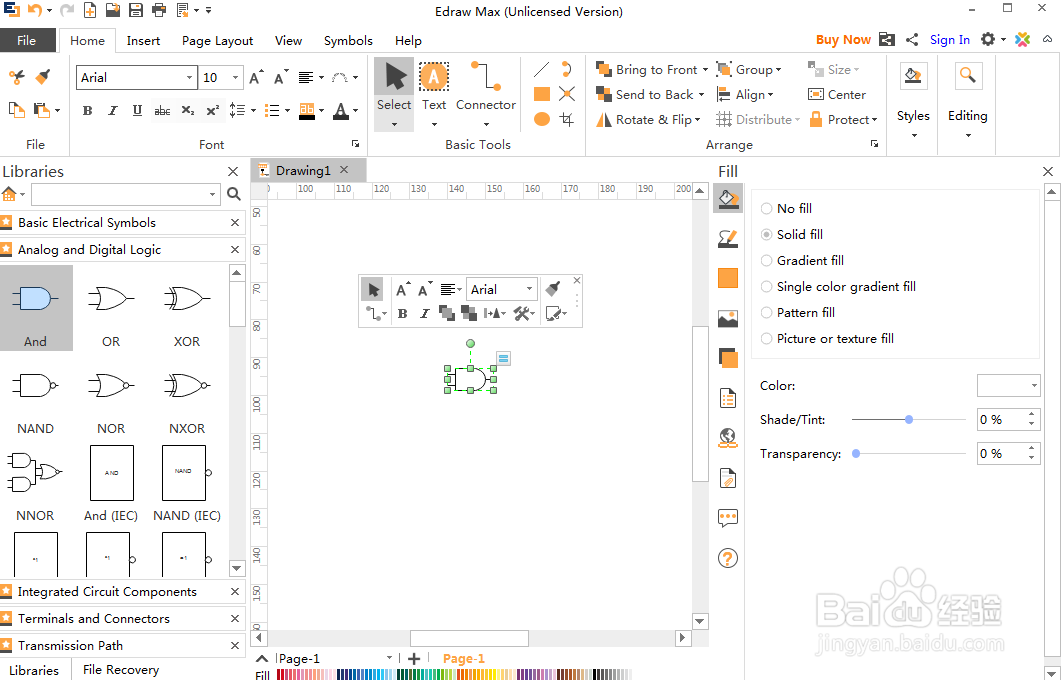This screenshot has width=1063, height=680.
Task: Pick the OR gate symbol
Action: coord(111,308)
